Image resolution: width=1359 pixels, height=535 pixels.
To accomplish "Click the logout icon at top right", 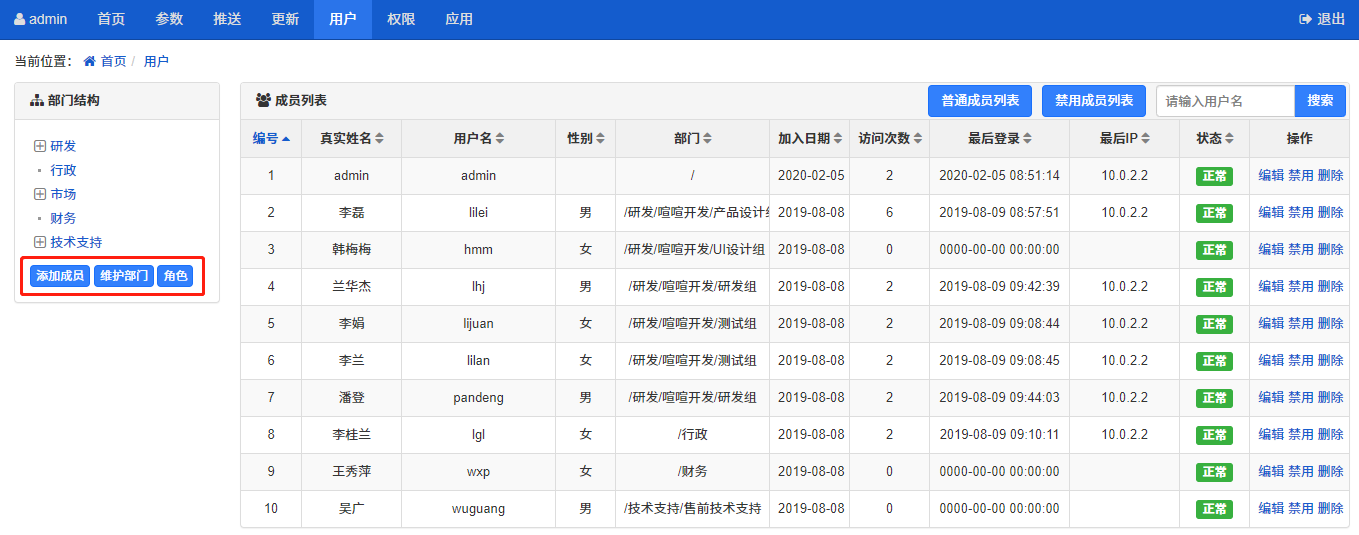I will 1305,19.
